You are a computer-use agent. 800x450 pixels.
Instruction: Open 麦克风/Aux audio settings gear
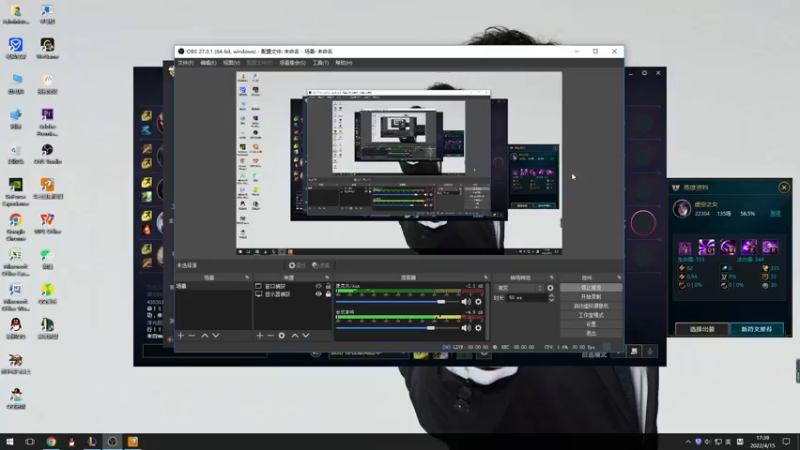pyautogui.click(x=478, y=302)
